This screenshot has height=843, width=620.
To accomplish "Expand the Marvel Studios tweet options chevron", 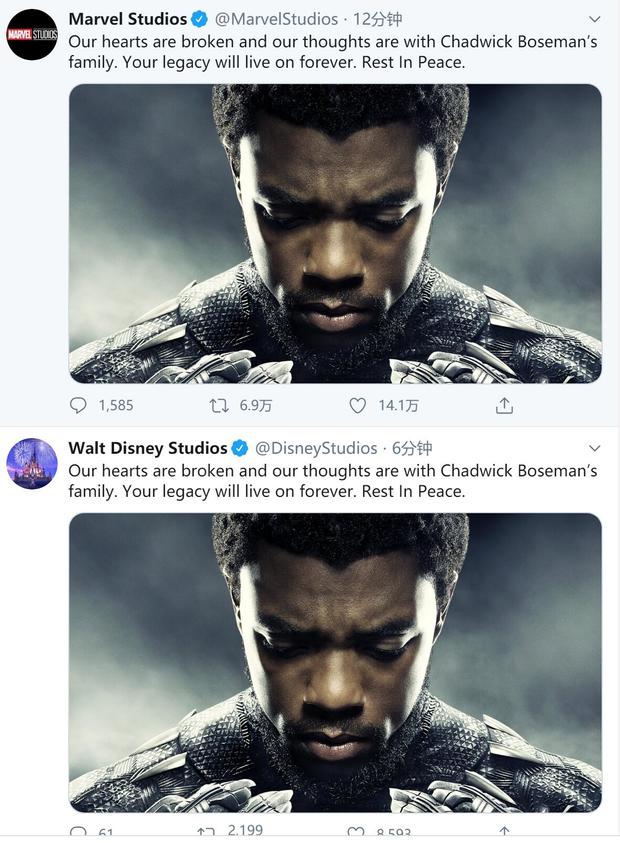I will [x=594, y=19].
